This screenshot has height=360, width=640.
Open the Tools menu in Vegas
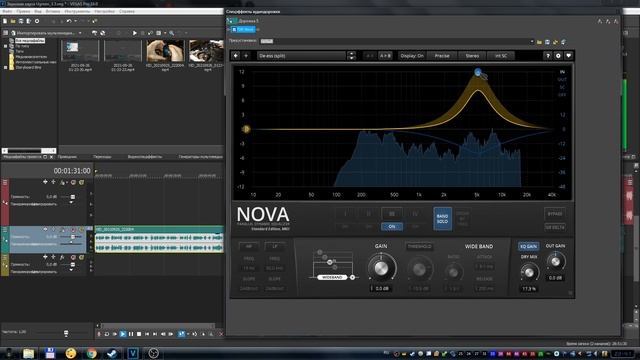click(77, 11)
